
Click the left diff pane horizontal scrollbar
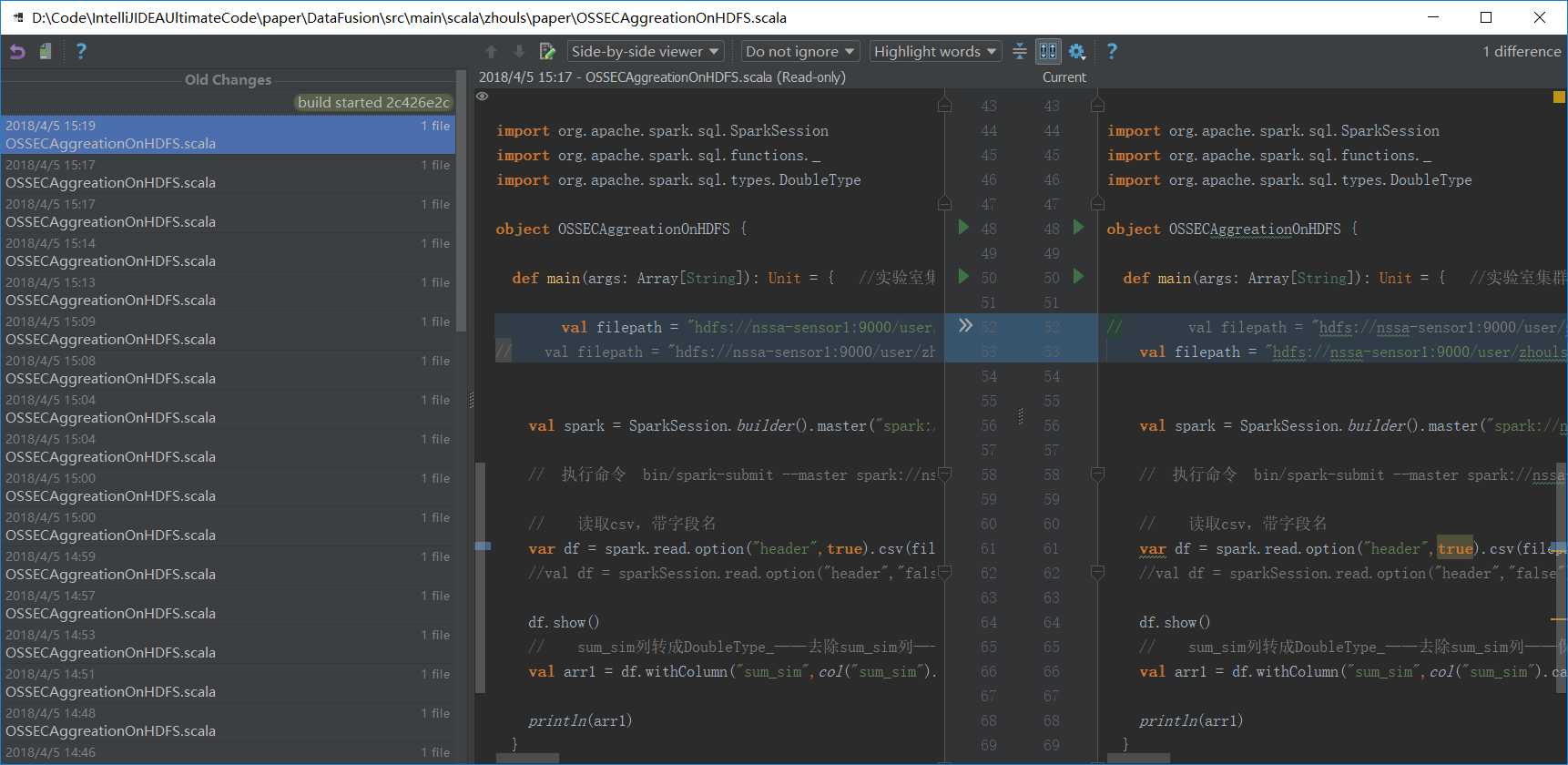pos(528,758)
